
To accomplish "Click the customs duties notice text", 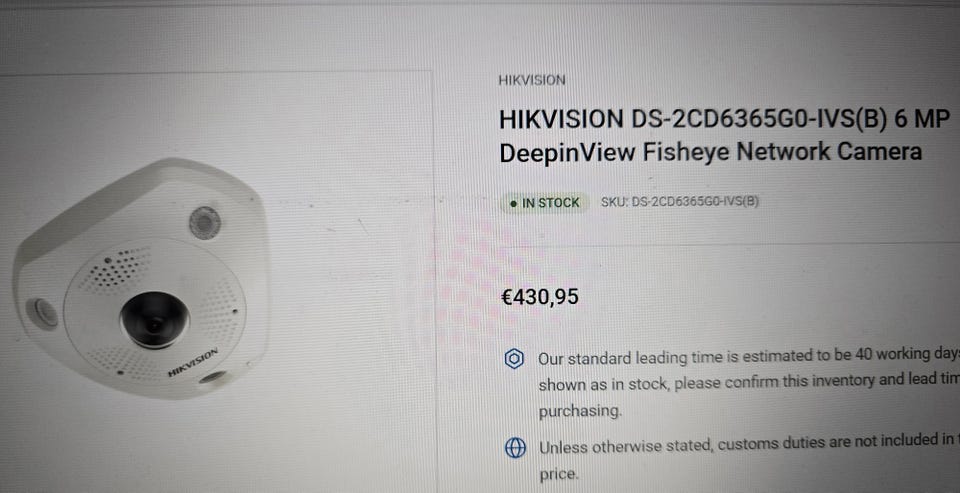I will [749, 458].
